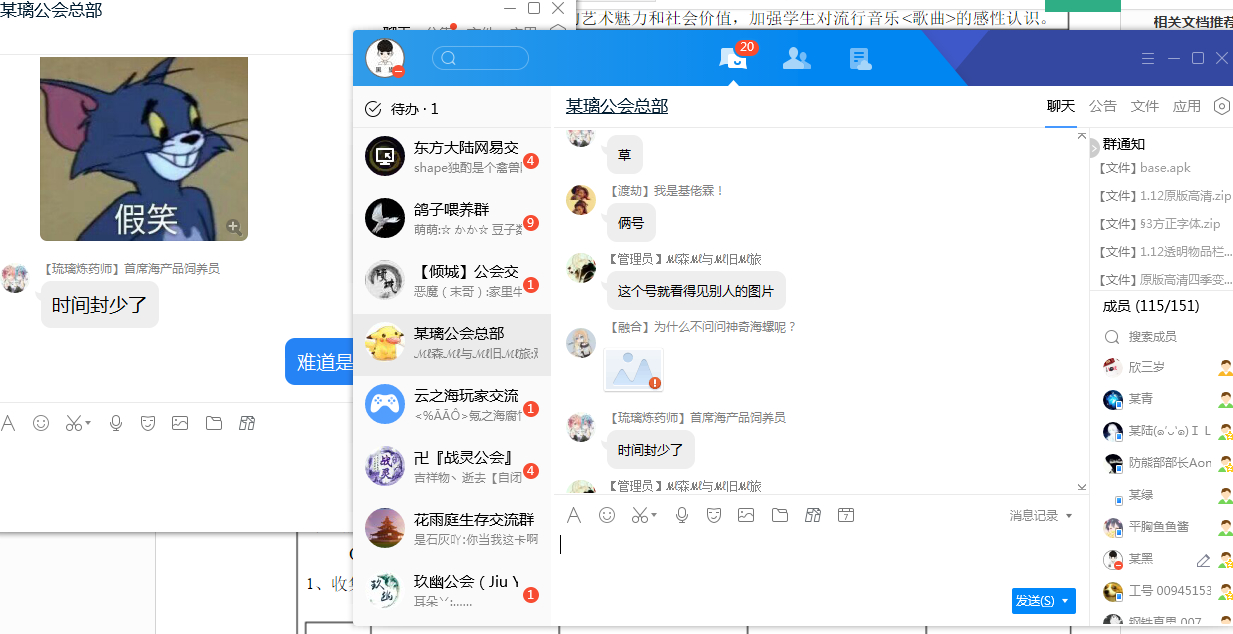Click the font (A) icon in back window toolbar
This screenshot has width=1233, height=634.
[x=8, y=423]
